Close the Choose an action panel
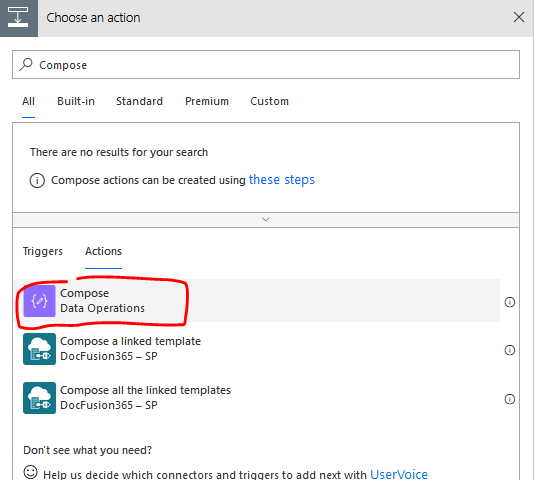Image resolution: width=534 pixels, height=480 pixels. (x=519, y=17)
